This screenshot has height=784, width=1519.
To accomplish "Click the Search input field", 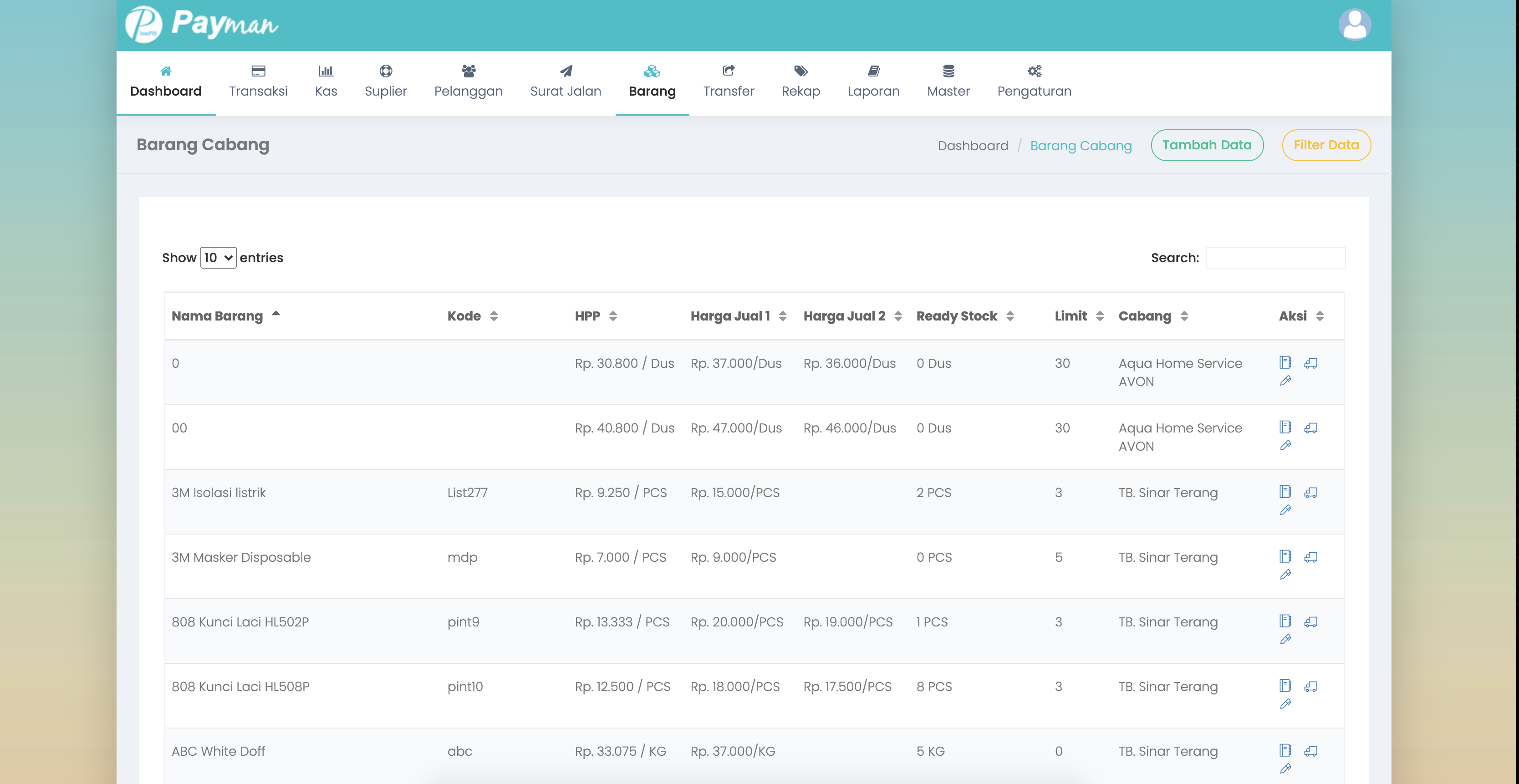I will (1275, 258).
